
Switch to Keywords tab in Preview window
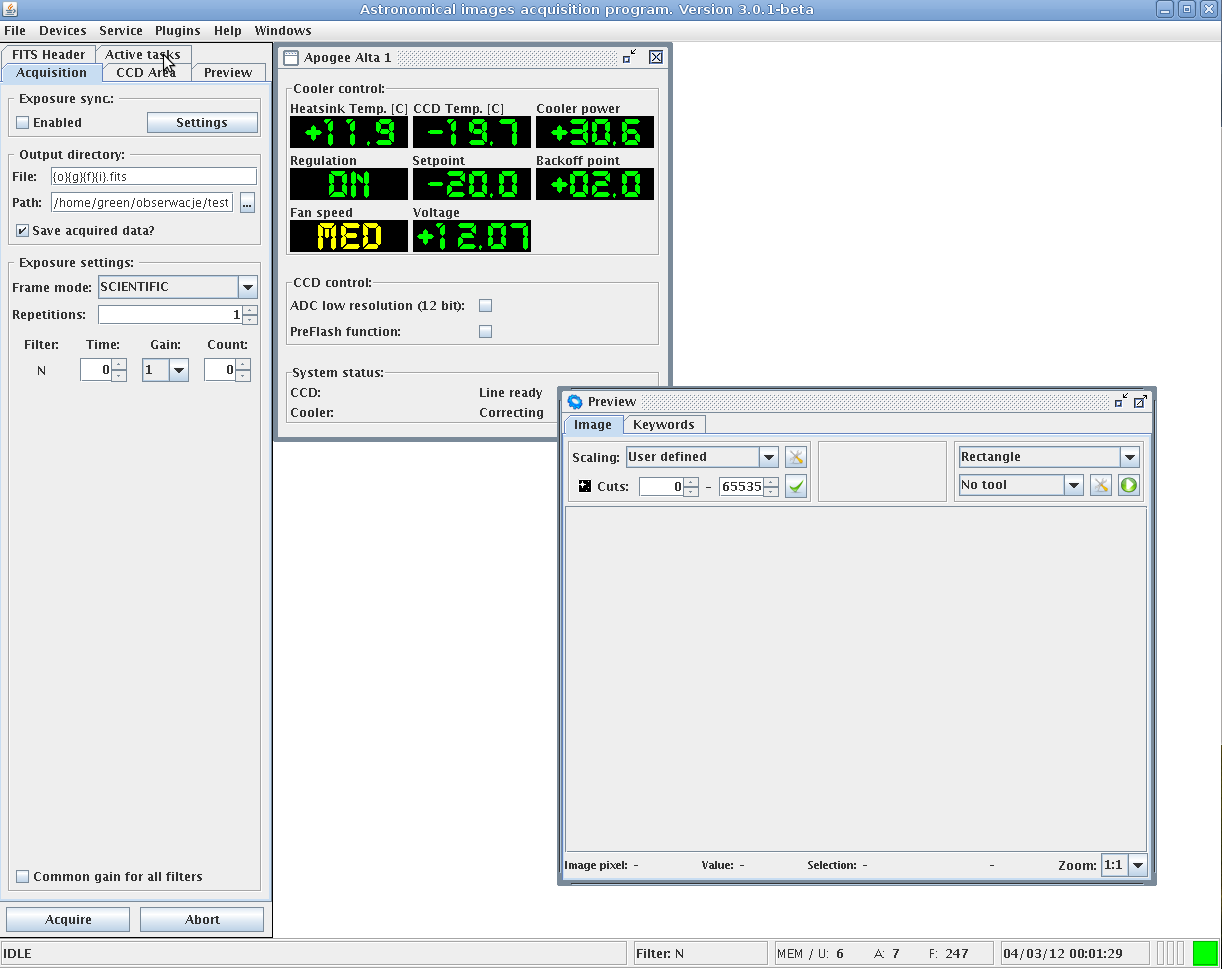click(664, 425)
